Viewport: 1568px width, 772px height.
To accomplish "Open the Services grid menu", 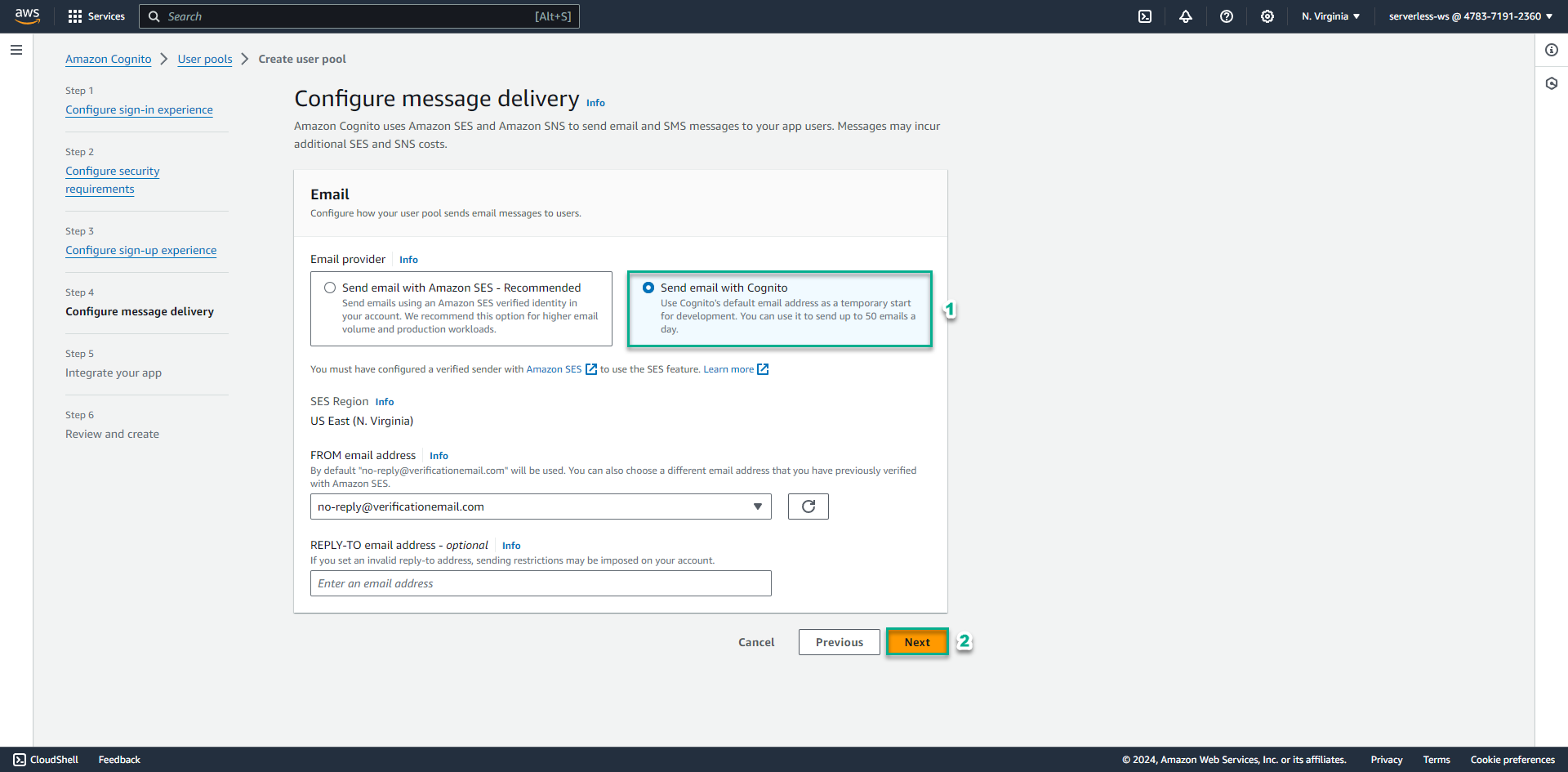I will [x=96, y=16].
